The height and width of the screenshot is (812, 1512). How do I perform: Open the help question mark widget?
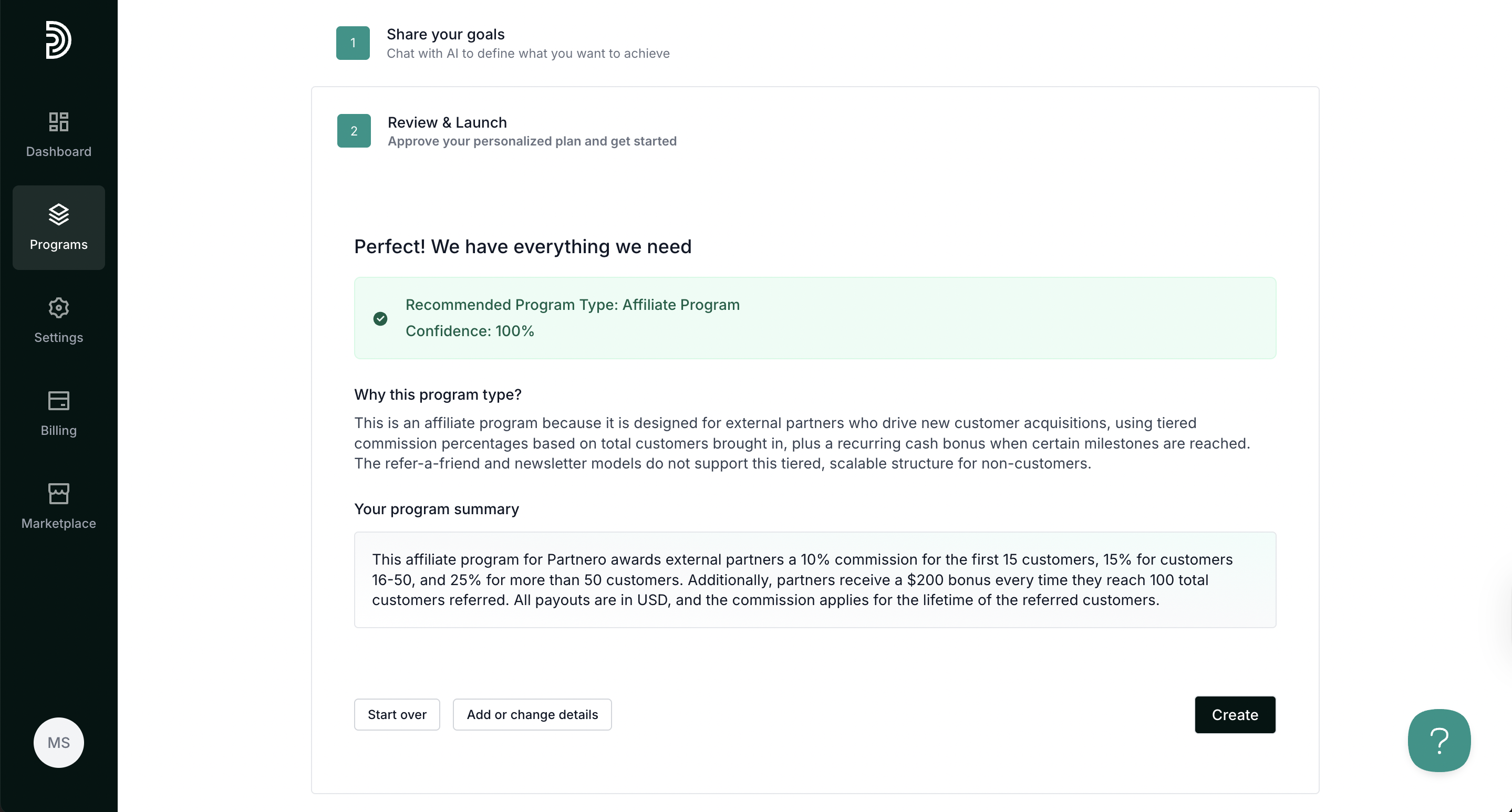[x=1439, y=741]
